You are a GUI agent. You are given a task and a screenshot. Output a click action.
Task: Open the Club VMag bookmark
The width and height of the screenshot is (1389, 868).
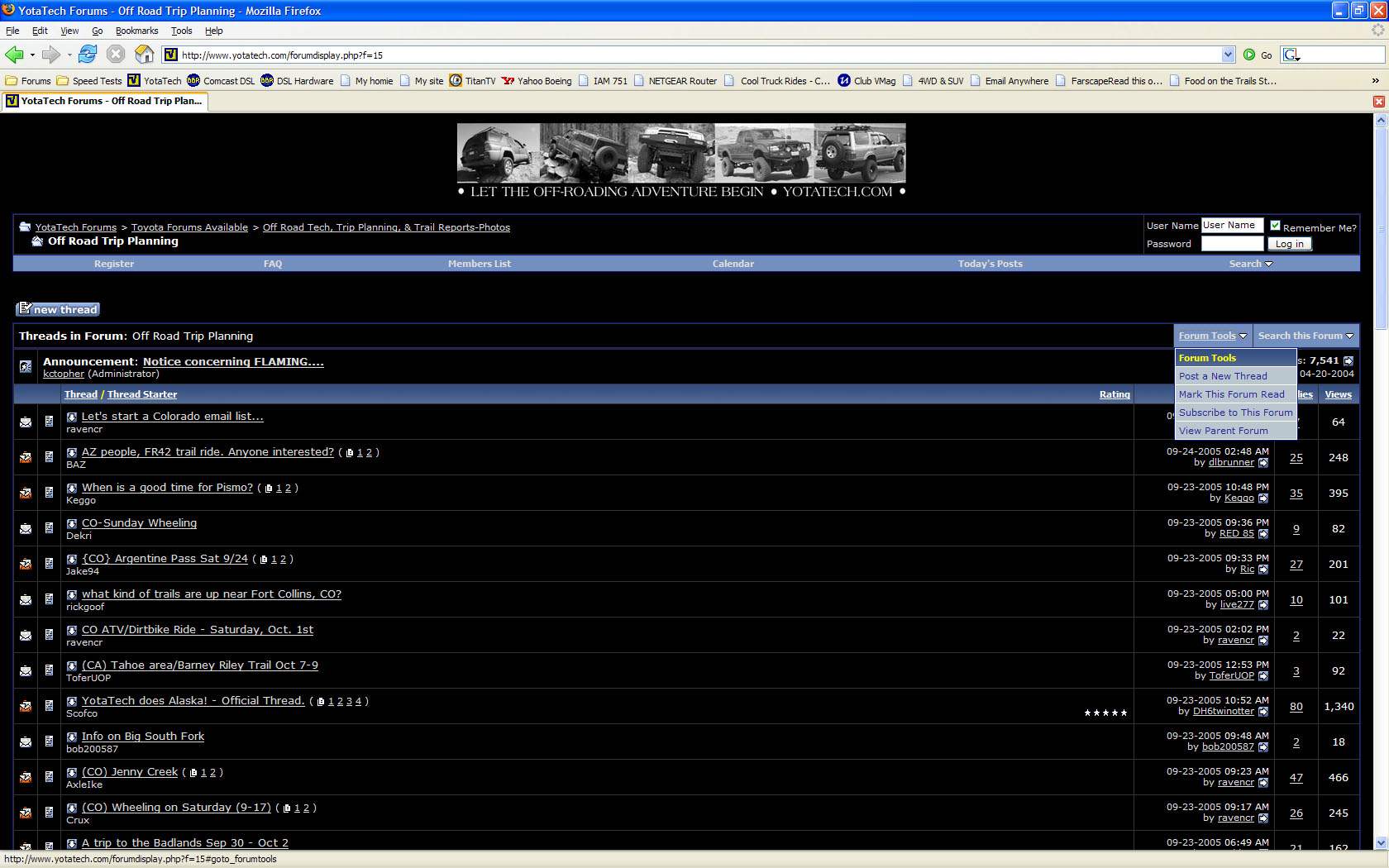click(866, 81)
